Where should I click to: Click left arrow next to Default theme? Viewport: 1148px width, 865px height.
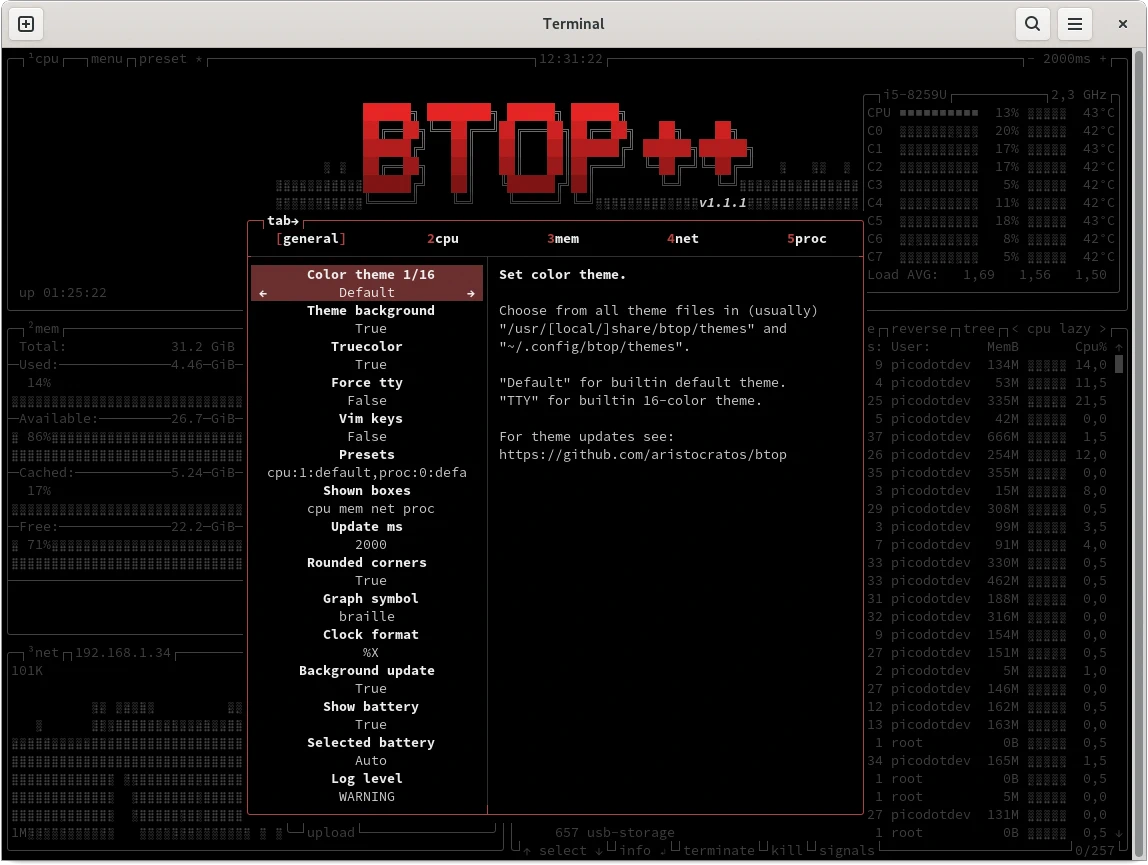[263, 293]
